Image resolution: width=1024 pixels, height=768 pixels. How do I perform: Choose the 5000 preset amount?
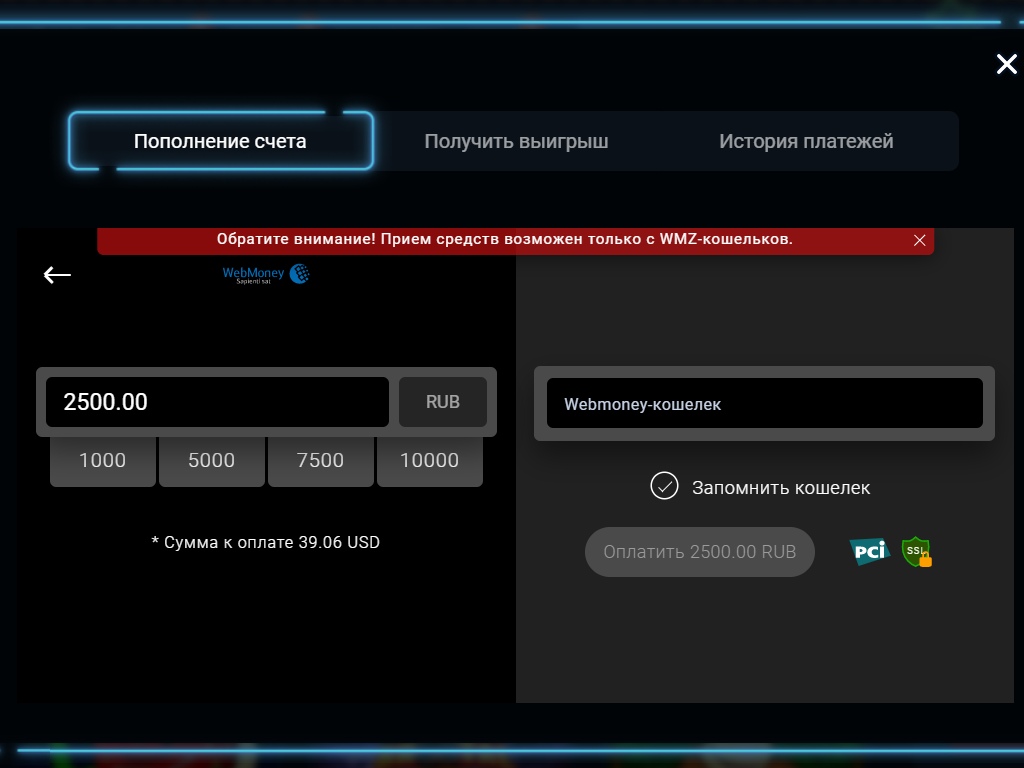[211, 461]
